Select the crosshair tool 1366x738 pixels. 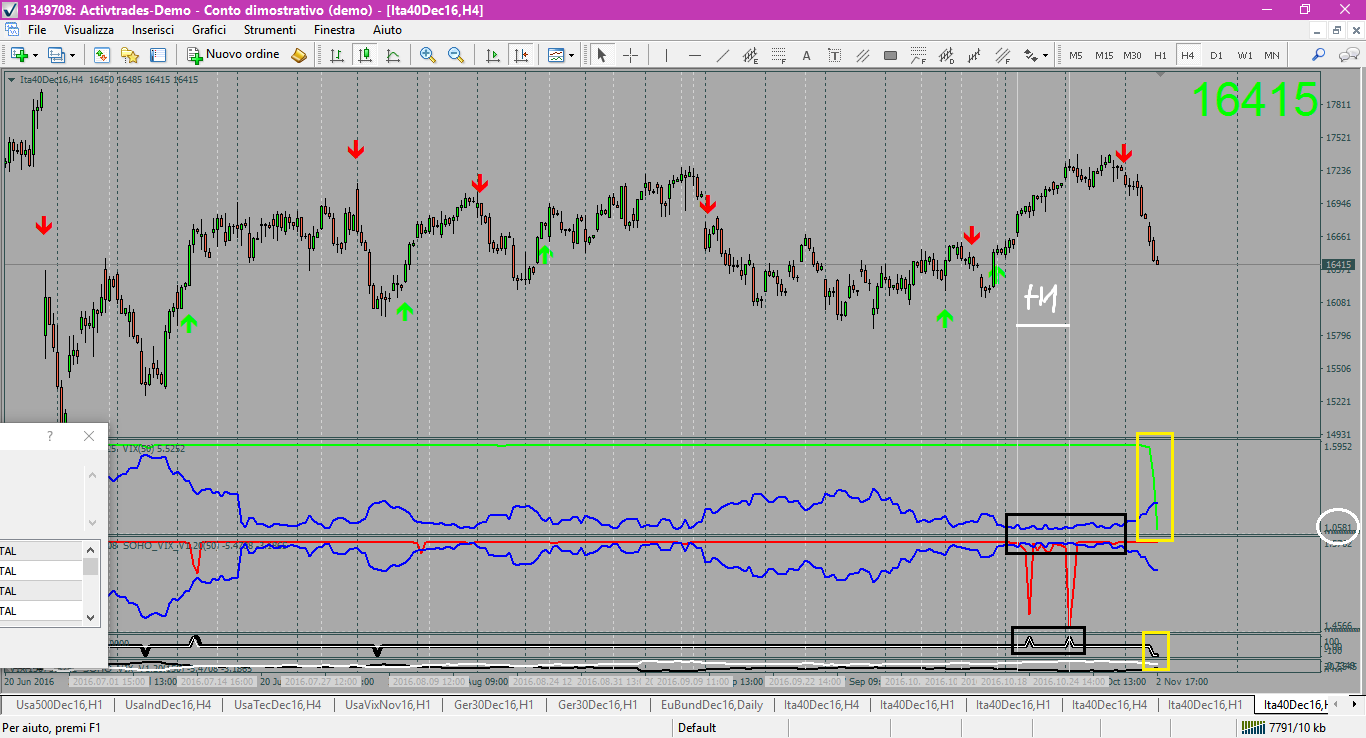[630, 55]
